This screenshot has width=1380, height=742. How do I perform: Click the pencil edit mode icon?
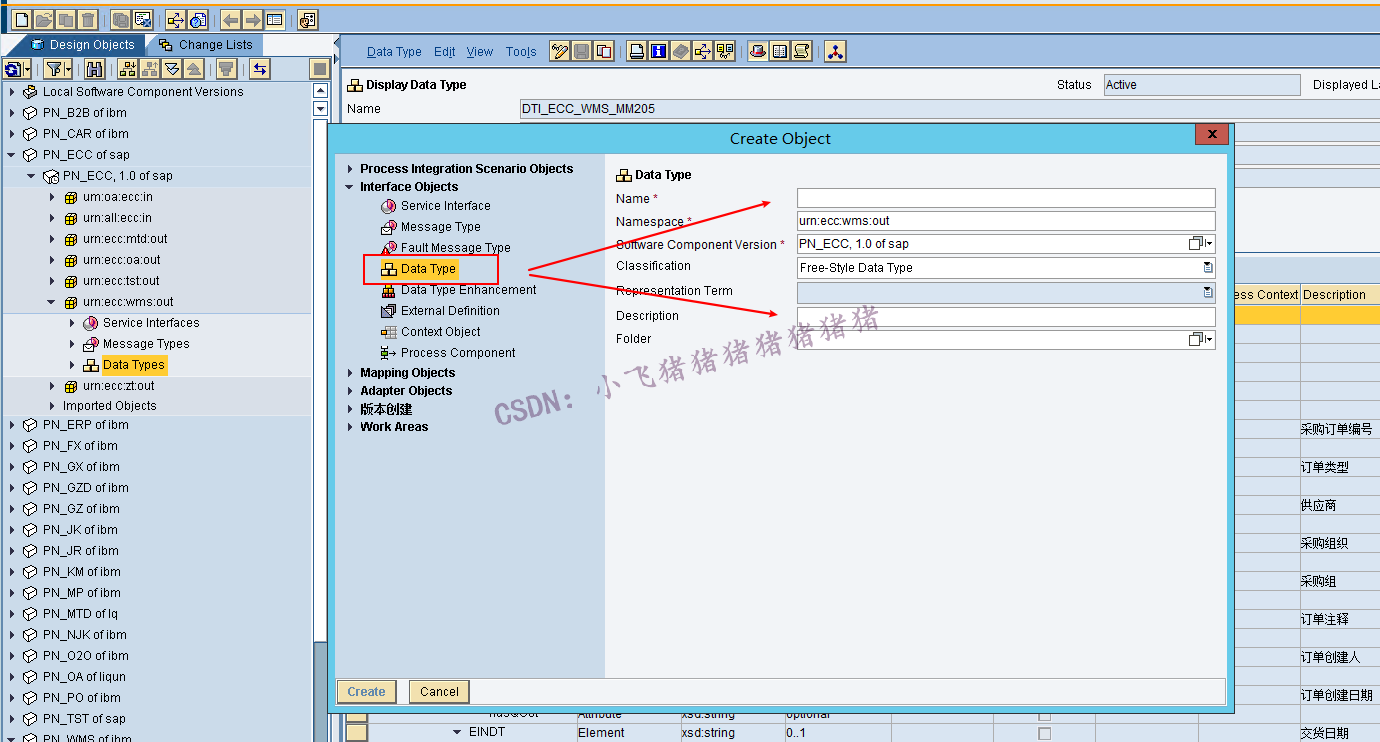pyautogui.click(x=560, y=52)
